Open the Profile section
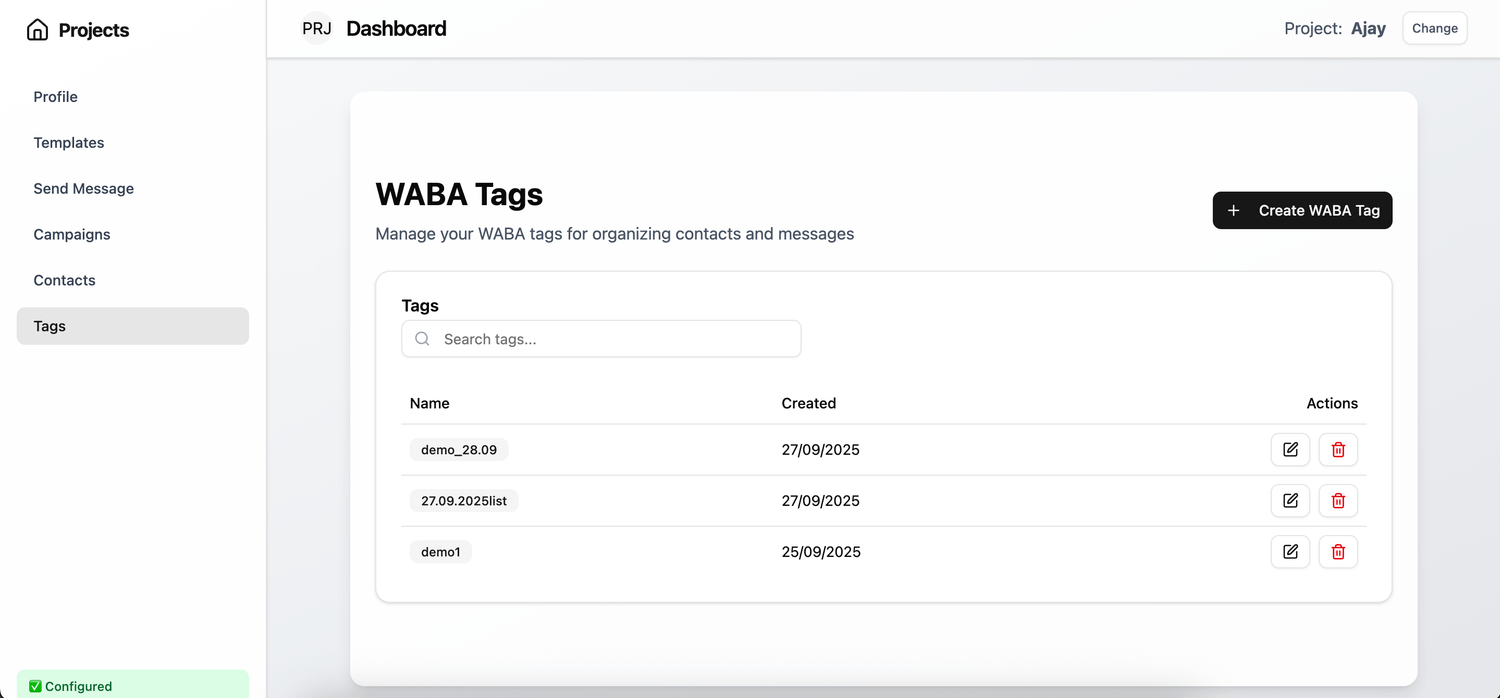Image resolution: width=1500 pixels, height=698 pixels. (x=55, y=96)
